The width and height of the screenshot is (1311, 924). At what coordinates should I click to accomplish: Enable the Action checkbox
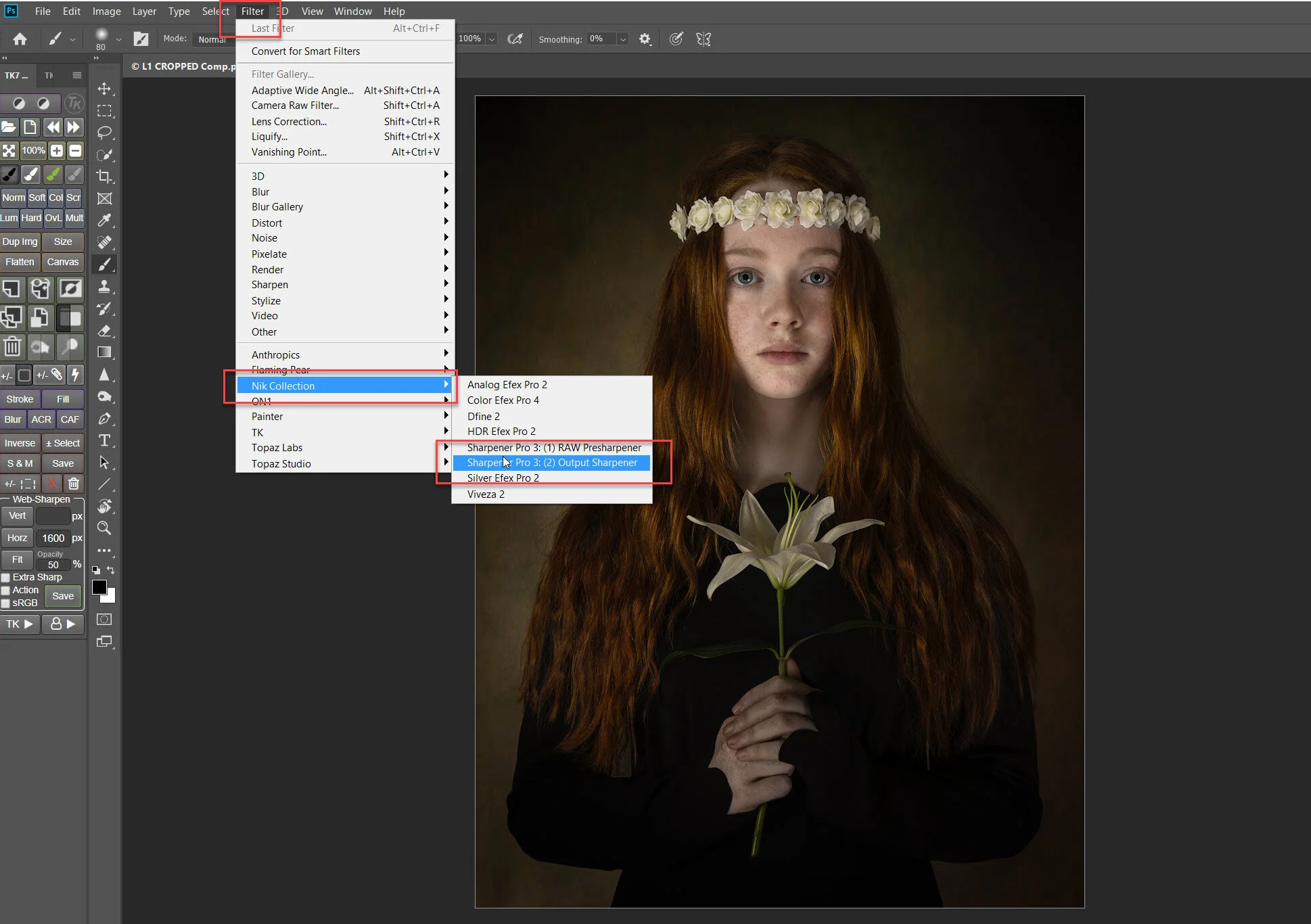5,589
